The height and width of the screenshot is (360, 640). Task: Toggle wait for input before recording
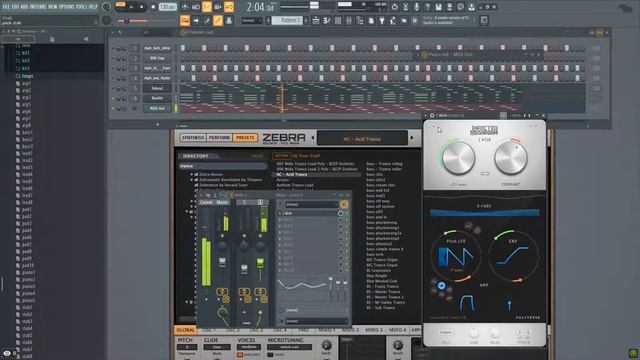[x=196, y=7]
